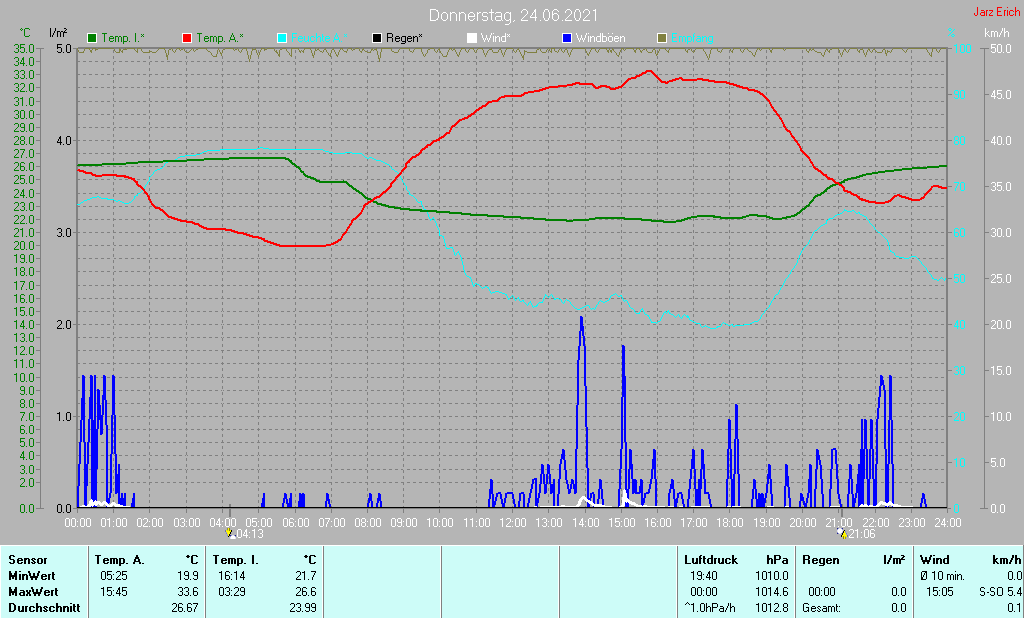This screenshot has height=618, width=1024.
Task: Click the 'l/m²' unit above the rain axis
Action: click(x=57, y=33)
